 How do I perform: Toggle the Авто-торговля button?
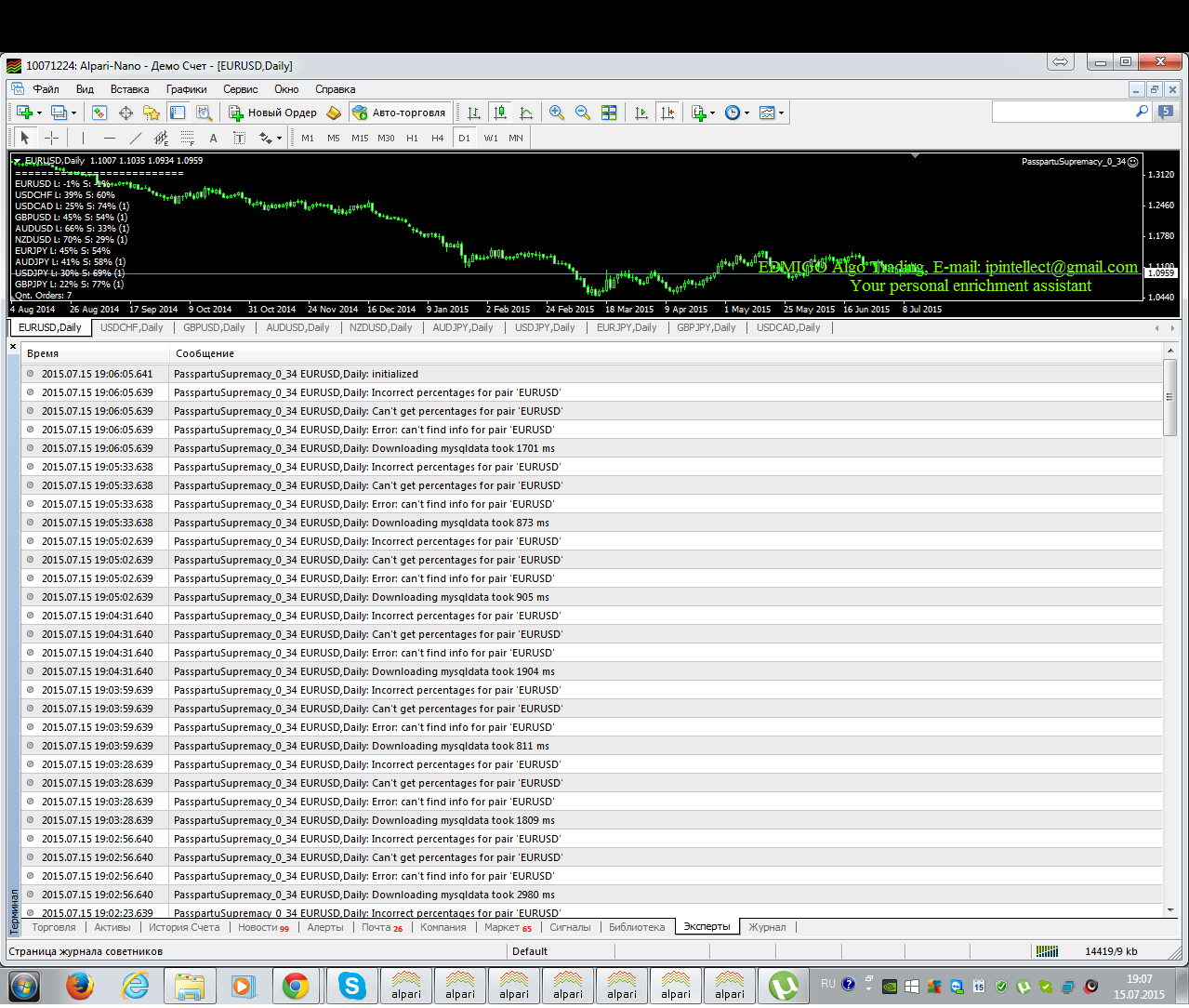[400, 113]
